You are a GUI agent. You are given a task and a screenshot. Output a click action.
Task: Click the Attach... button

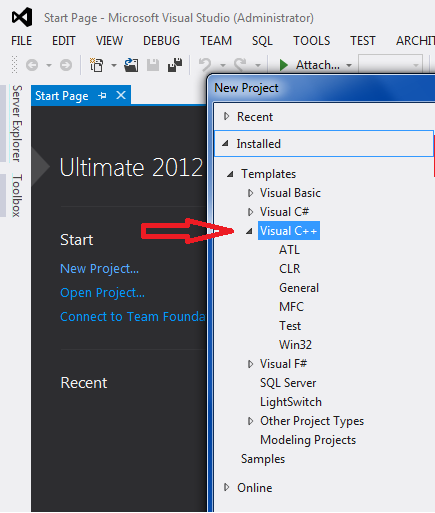(x=318, y=65)
